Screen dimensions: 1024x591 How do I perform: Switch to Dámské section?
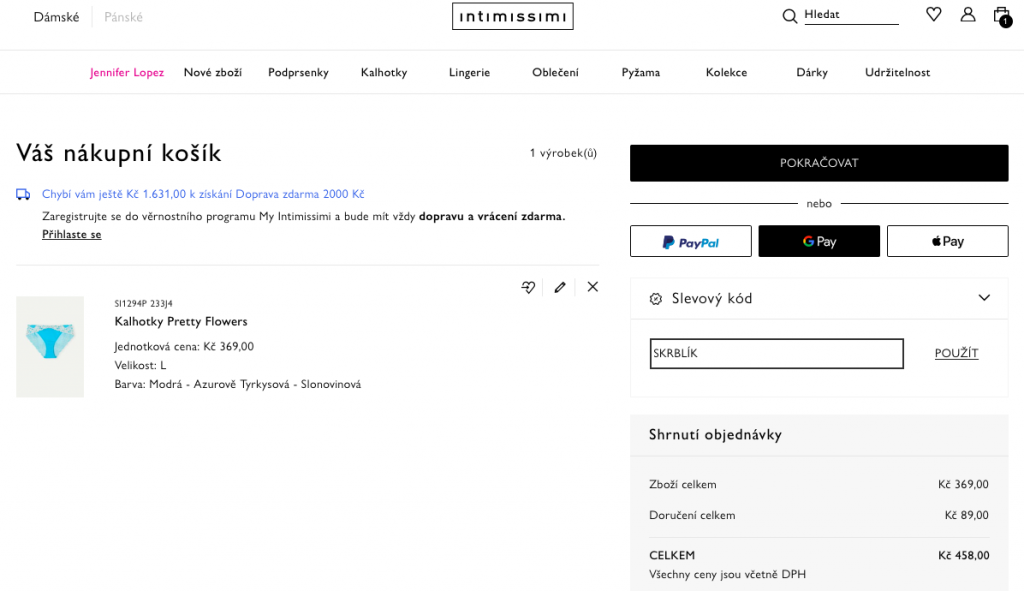point(56,17)
